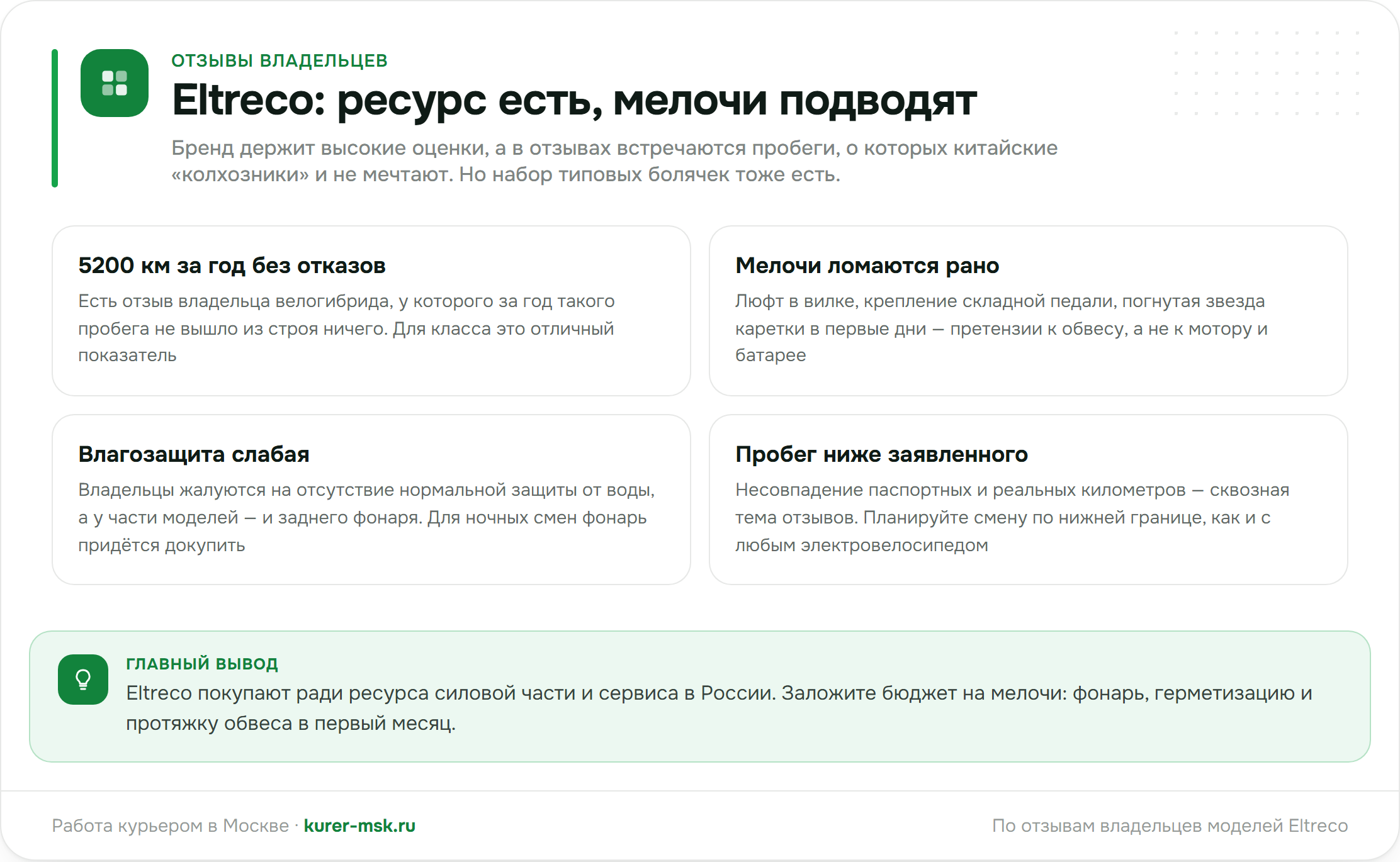Click the green grid logo icon
1400x862 pixels.
pyautogui.click(x=115, y=83)
